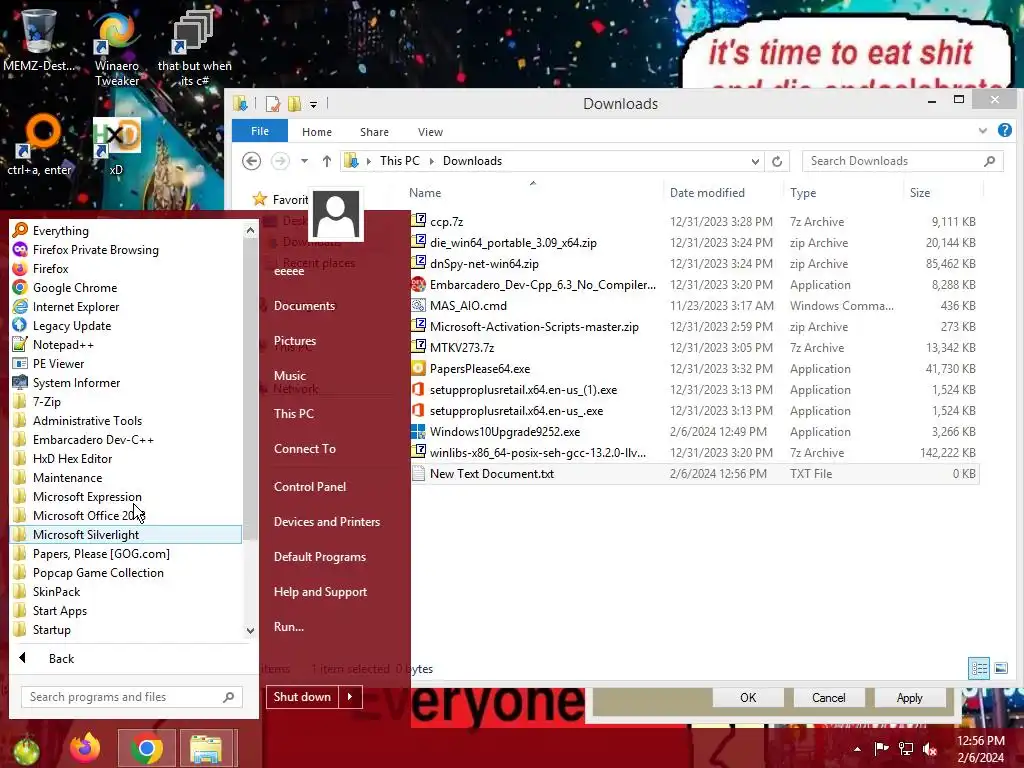
Task: Open the Recycle Bin desktop icon
Action: click(39, 40)
